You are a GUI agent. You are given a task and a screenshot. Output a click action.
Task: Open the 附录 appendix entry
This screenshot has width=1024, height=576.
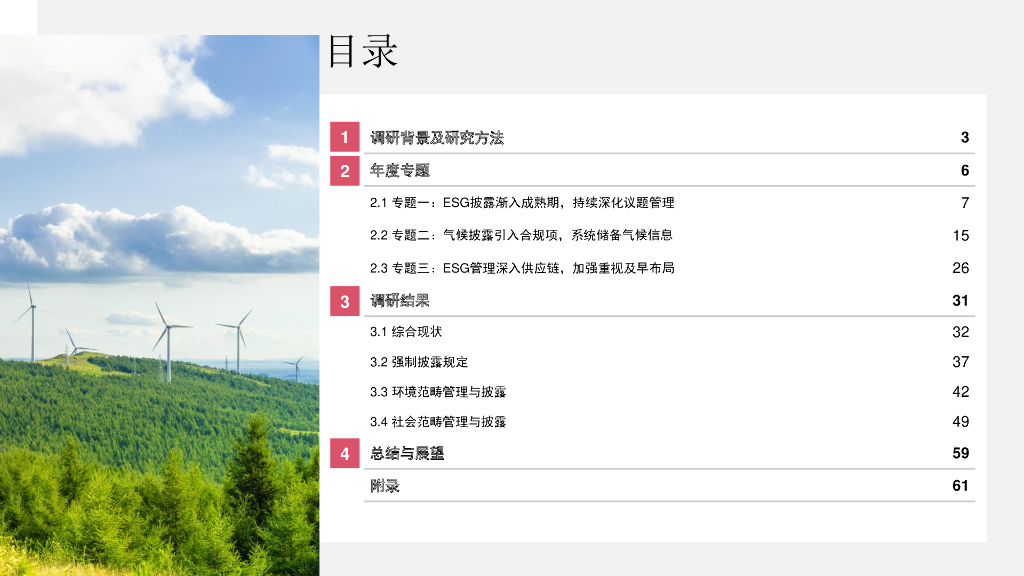(x=385, y=486)
